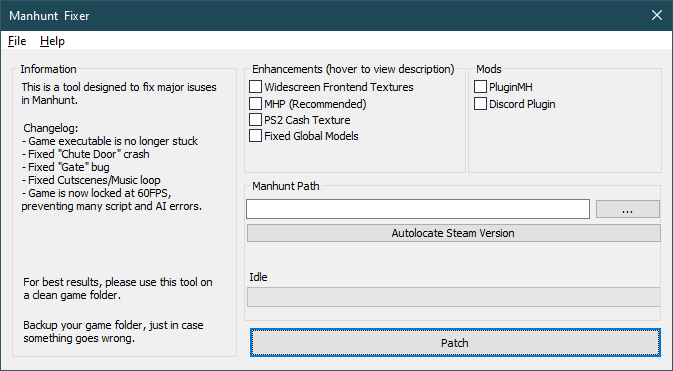This screenshot has height=371, width=673.
Task: Click the Information group heading
Action: pos(48,69)
